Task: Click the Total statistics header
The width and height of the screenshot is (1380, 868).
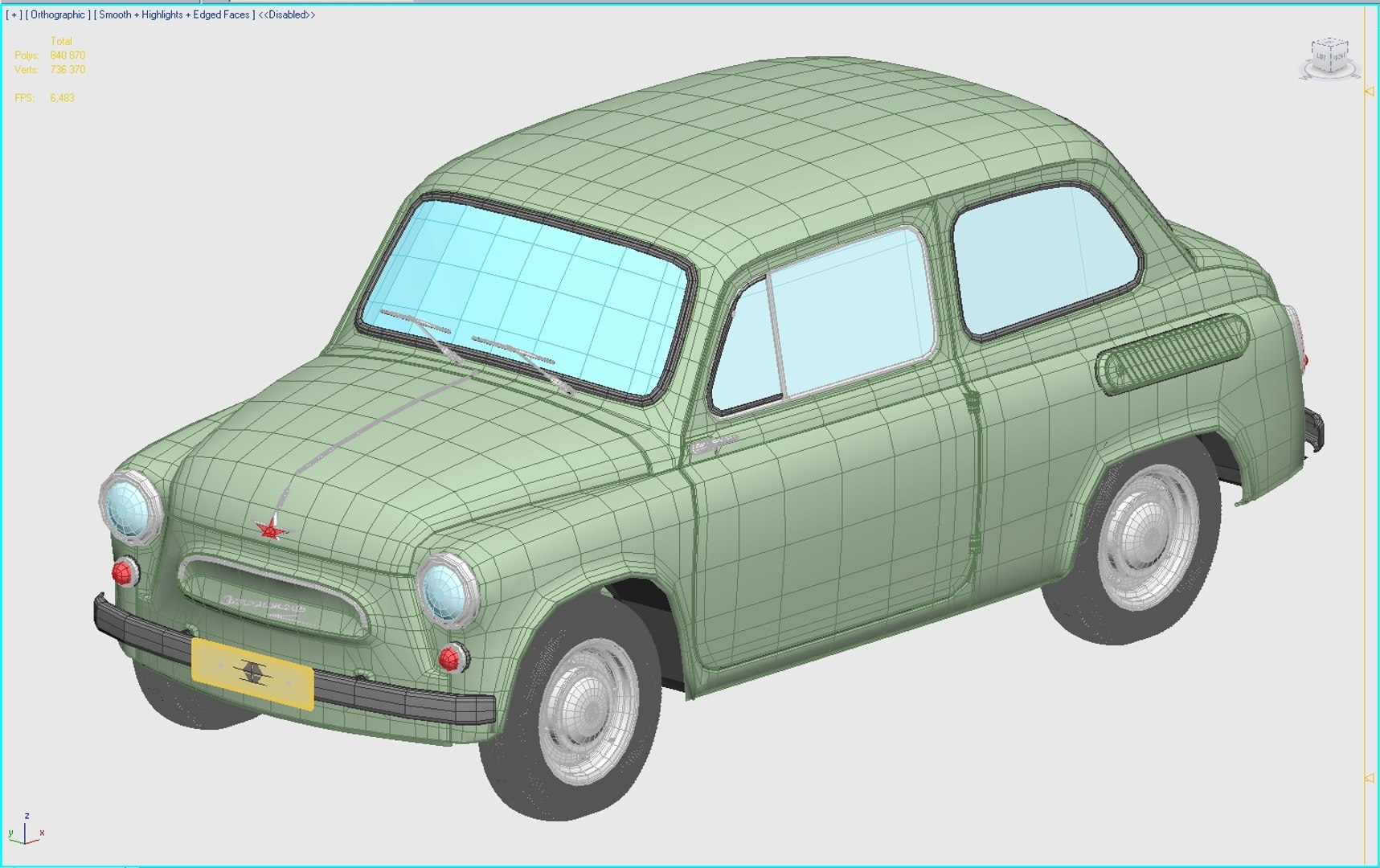Action: 61,41
